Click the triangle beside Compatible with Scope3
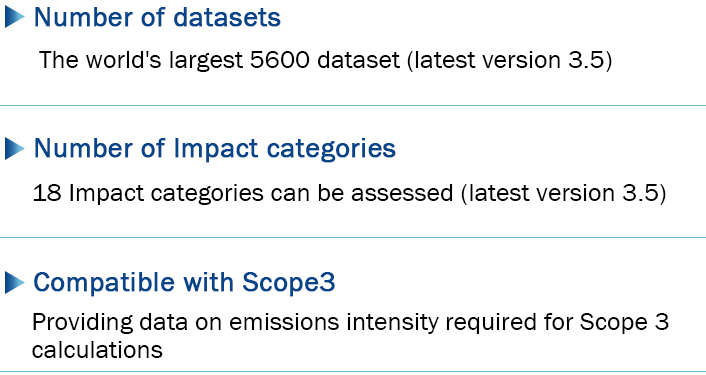 (14, 283)
